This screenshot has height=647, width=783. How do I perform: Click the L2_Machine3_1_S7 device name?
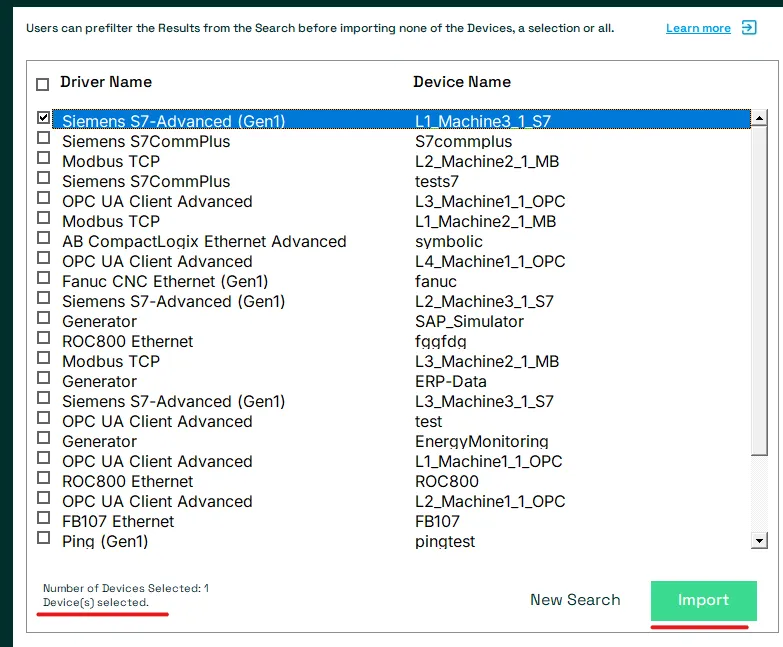pos(484,301)
